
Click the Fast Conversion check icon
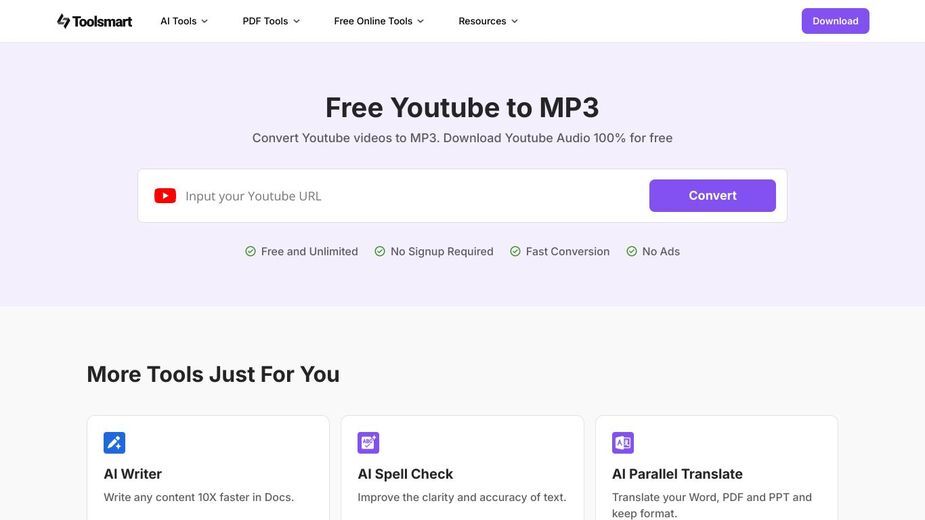click(x=515, y=251)
